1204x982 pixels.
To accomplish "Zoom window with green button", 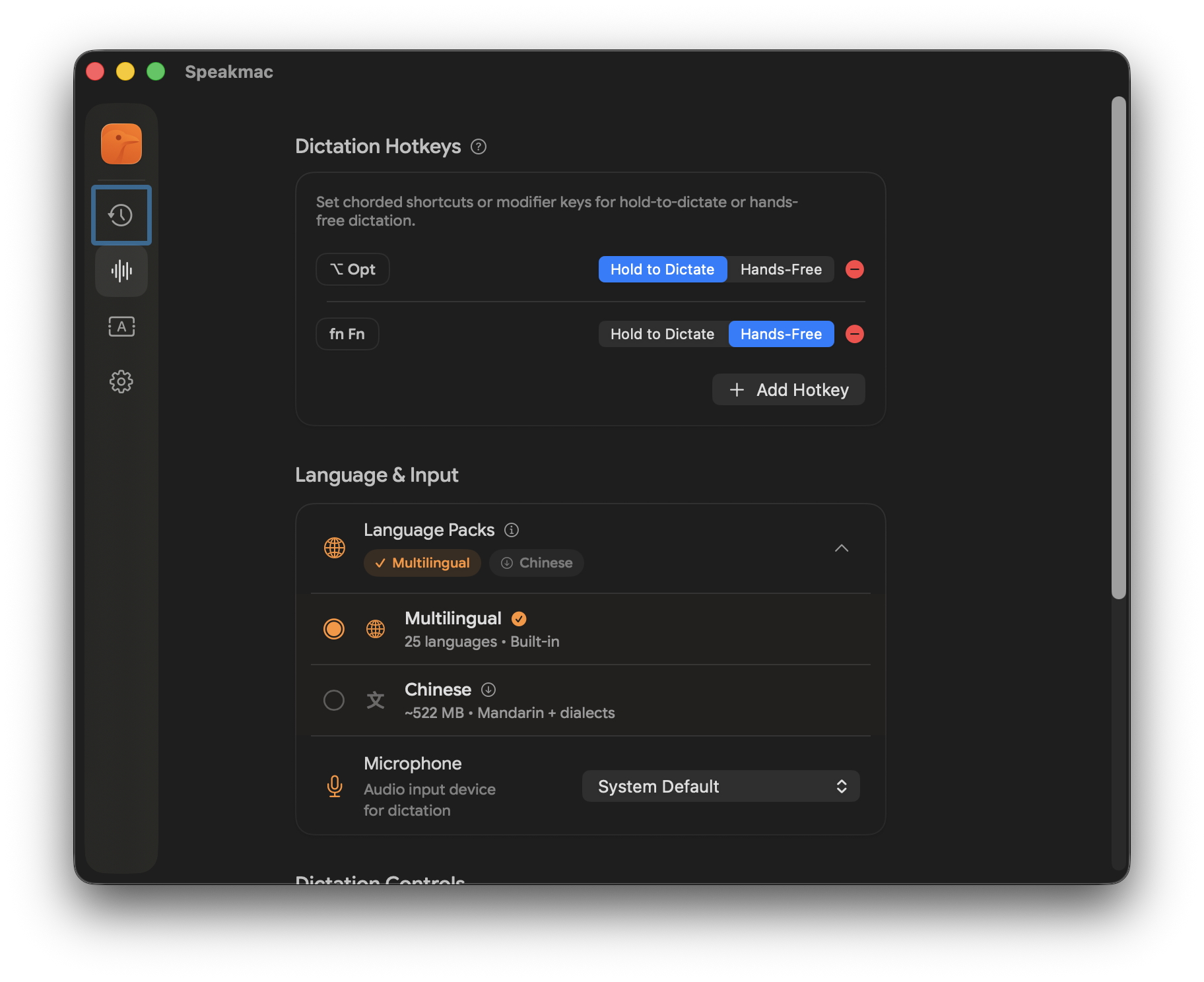I will [156, 71].
